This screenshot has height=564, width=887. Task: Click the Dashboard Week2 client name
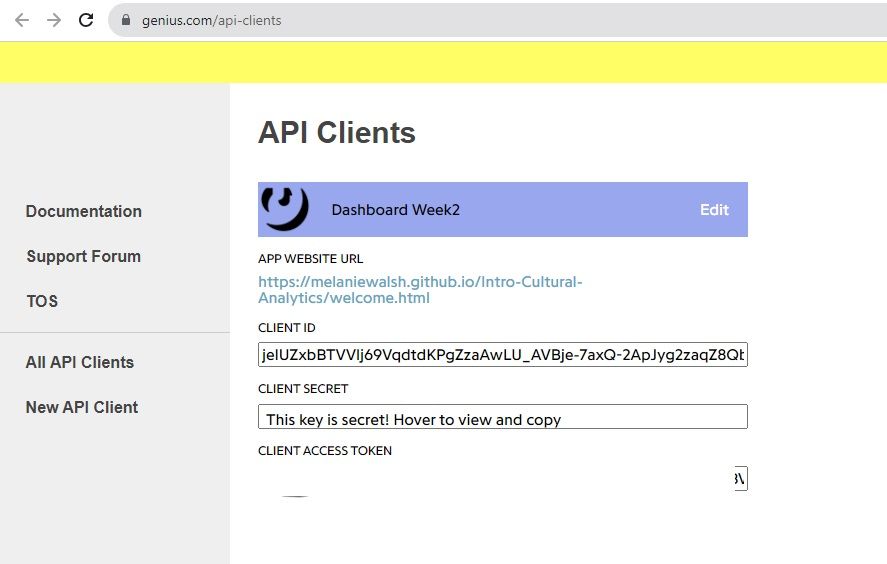pos(395,210)
